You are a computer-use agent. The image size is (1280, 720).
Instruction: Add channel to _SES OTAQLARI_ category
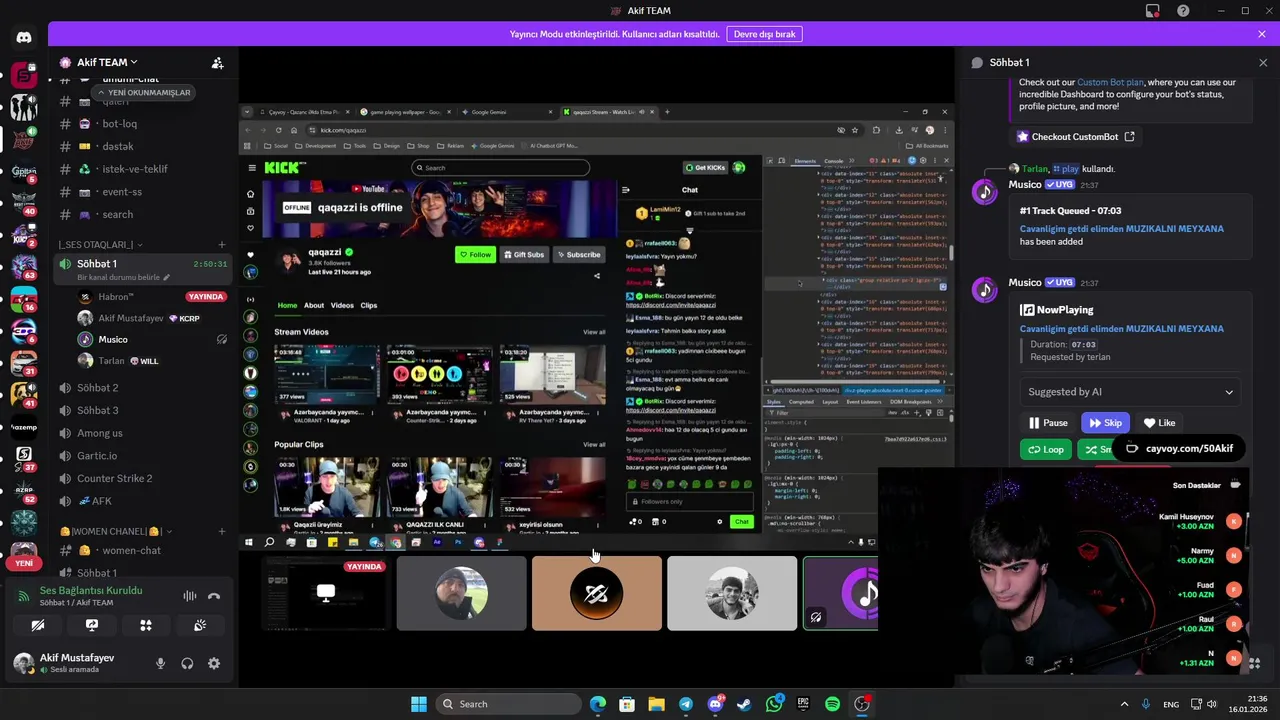pos(221,245)
